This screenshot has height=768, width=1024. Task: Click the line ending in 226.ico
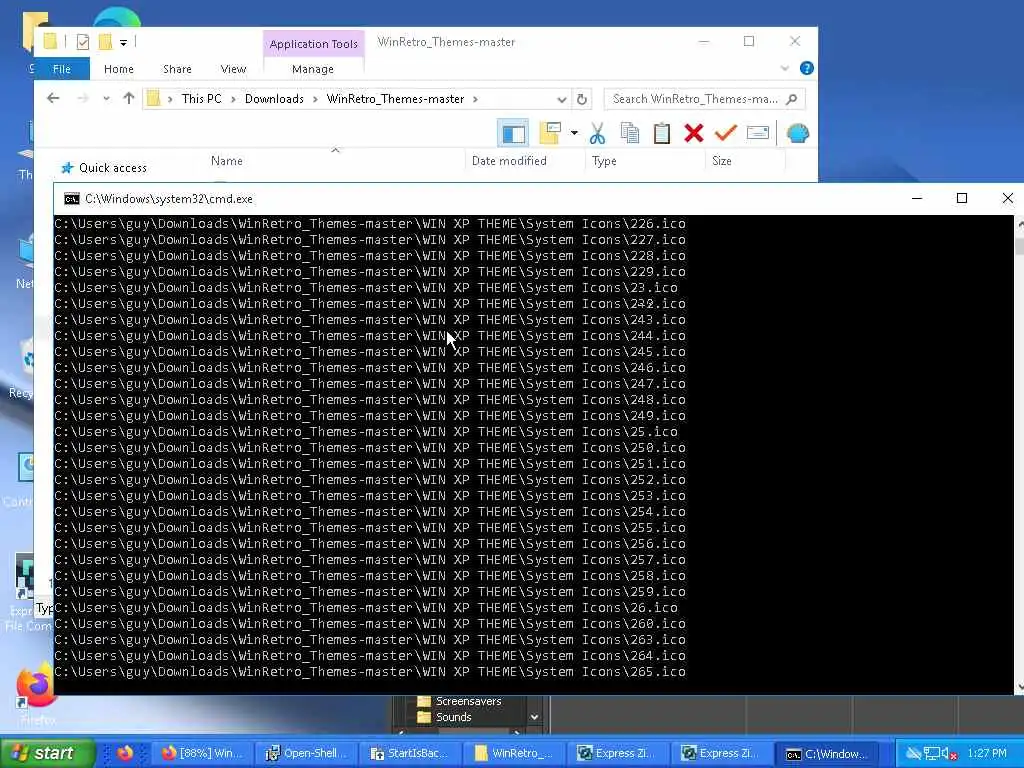(370, 224)
